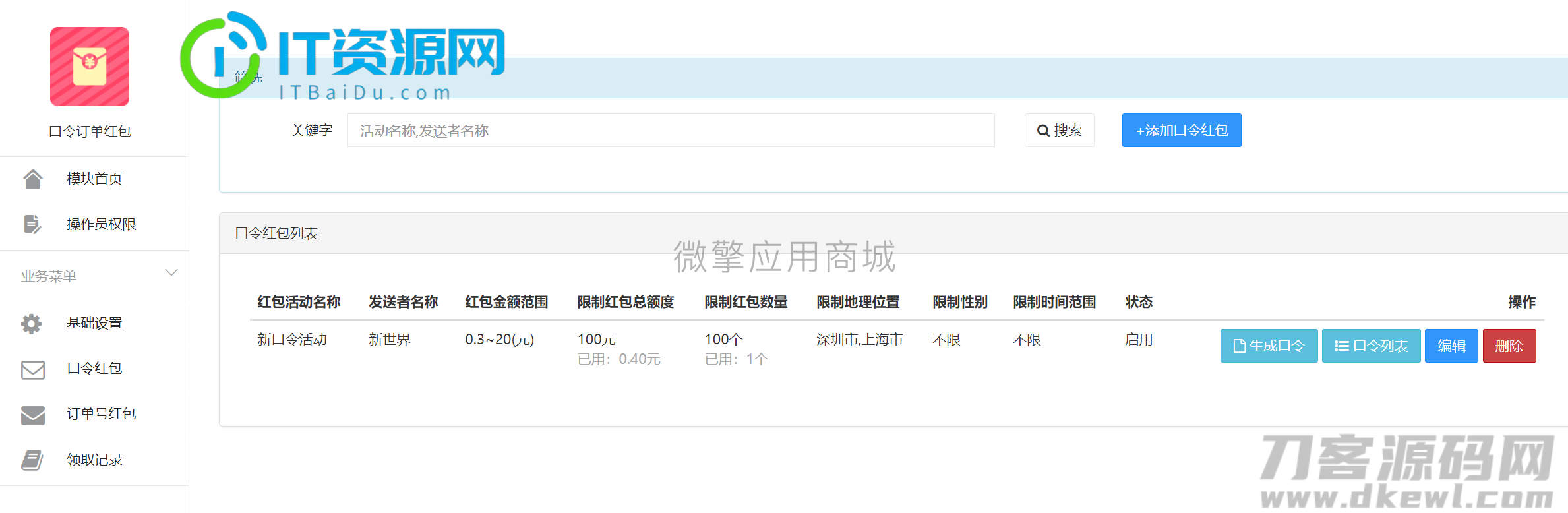Click the 0.3~20(元) amount range cell
1568x513 pixels.
pos(500,340)
